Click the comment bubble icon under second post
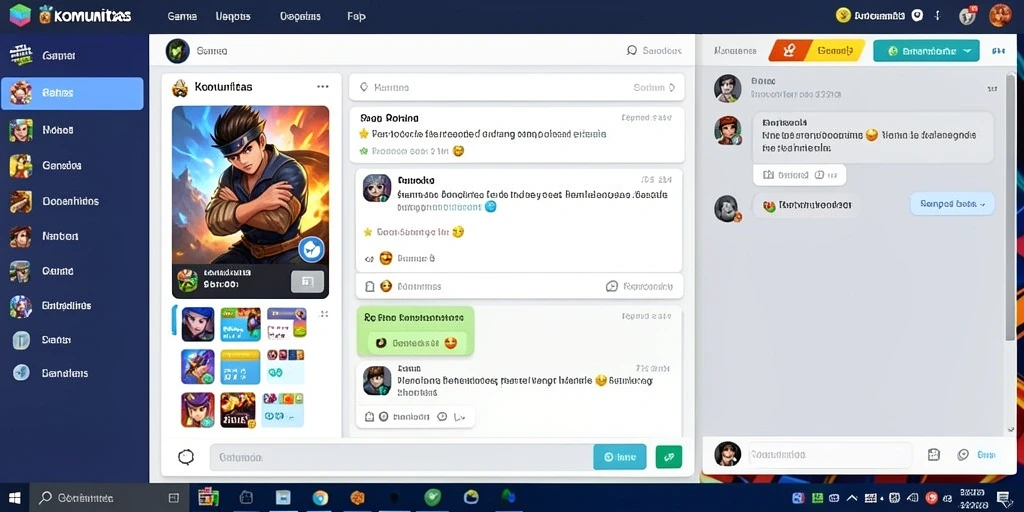Viewport: 1024px width, 512px height. point(612,286)
